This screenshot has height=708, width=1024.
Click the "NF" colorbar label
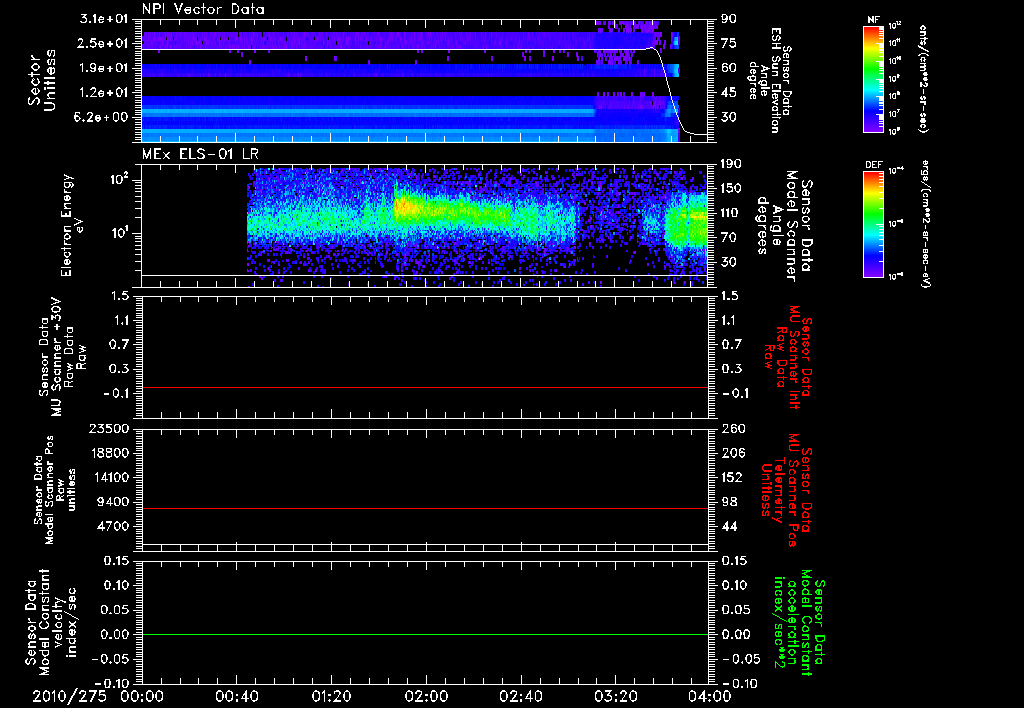873,20
